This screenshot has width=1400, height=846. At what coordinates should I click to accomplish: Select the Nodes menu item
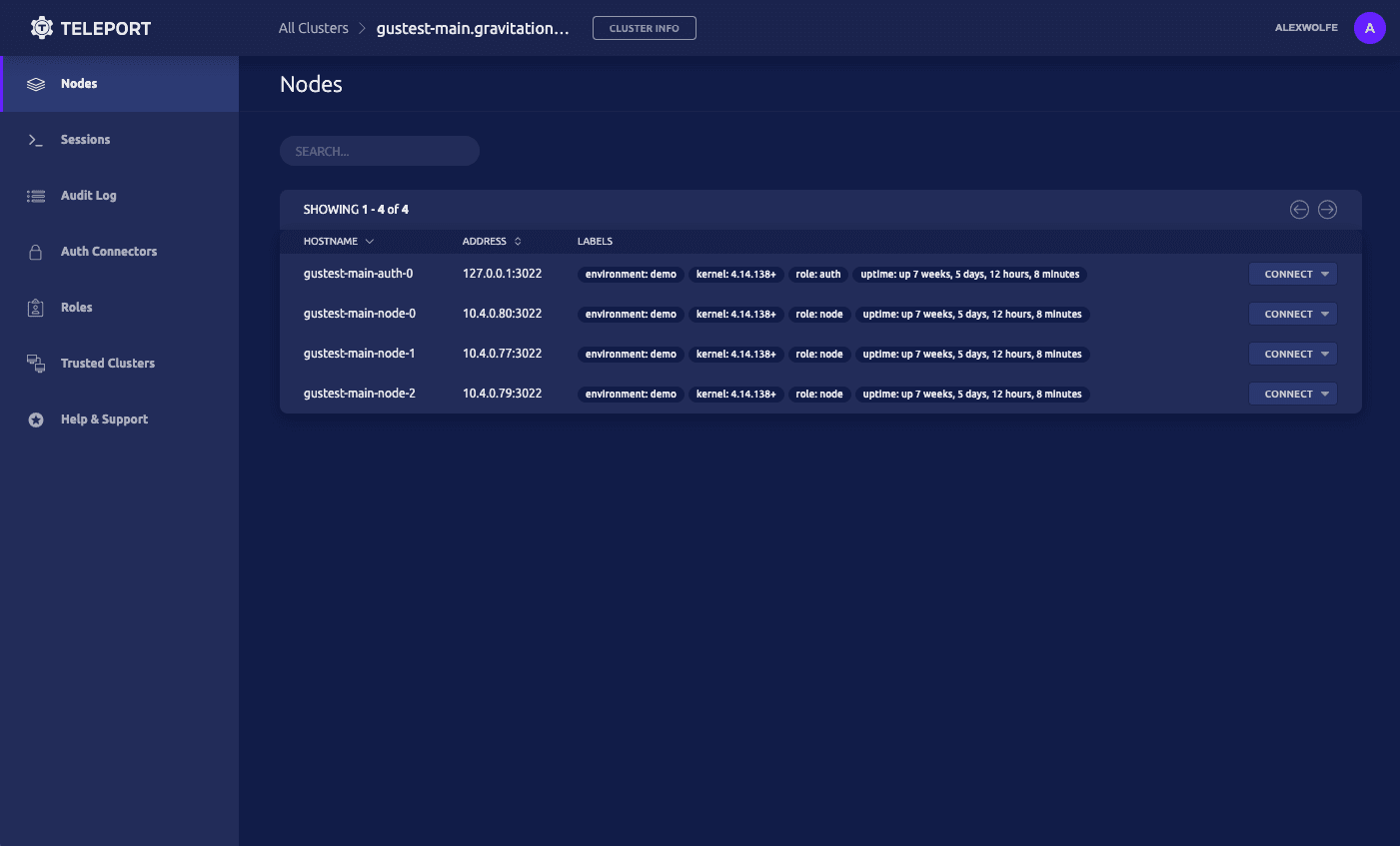[x=80, y=84]
